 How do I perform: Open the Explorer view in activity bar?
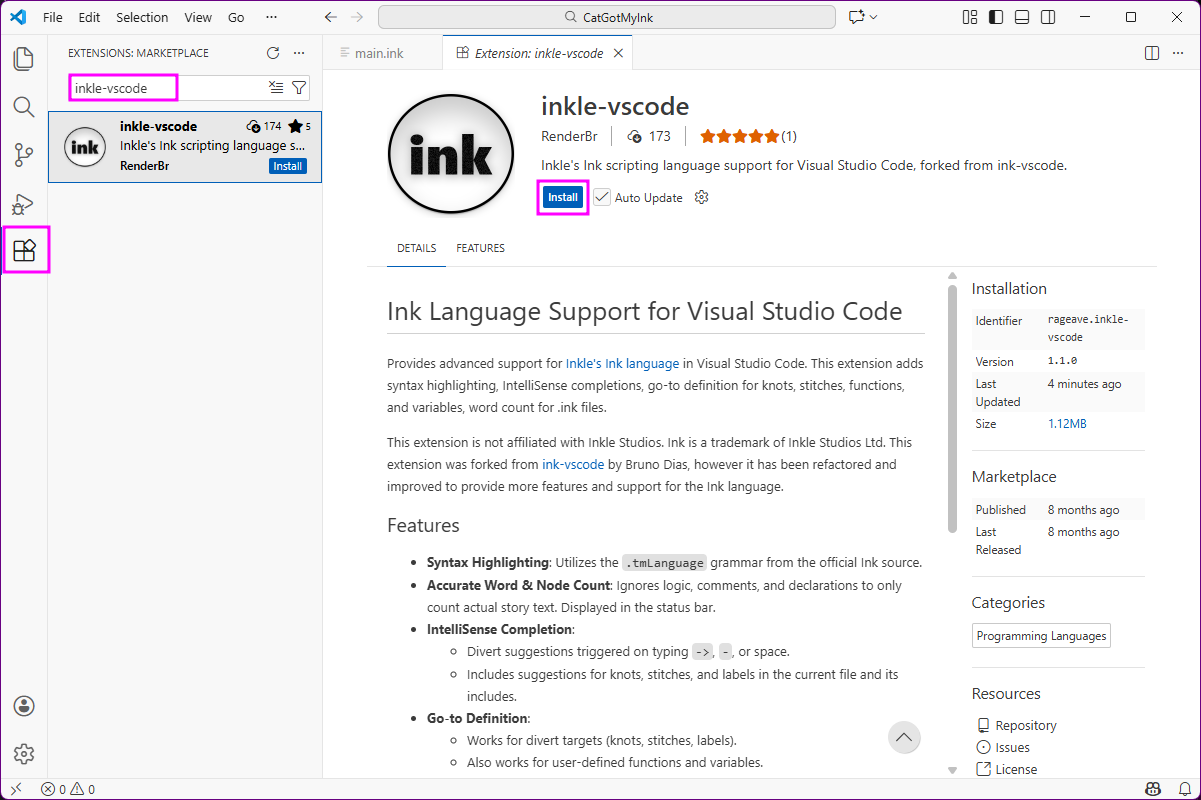click(x=24, y=58)
